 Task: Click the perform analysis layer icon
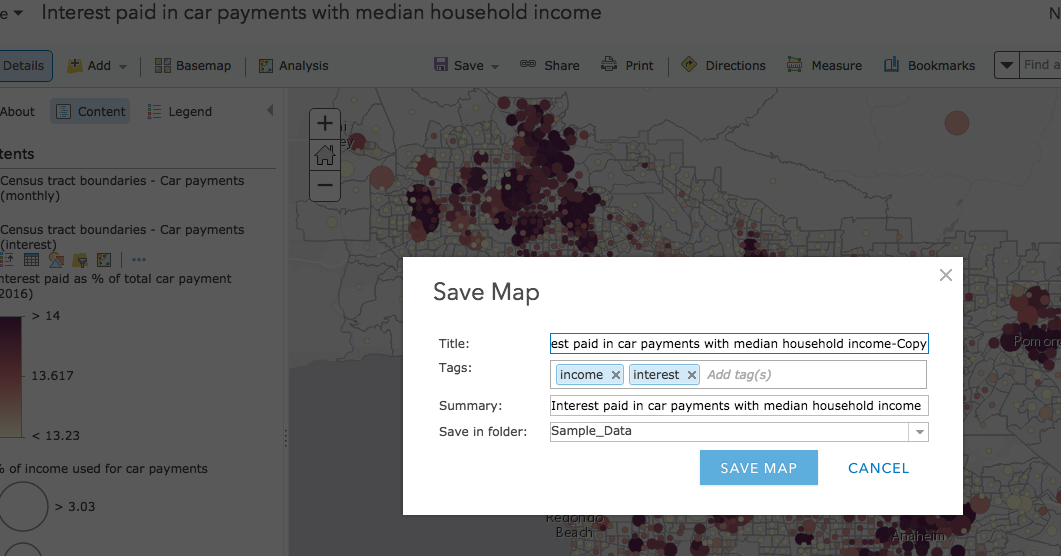pos(104,260)
